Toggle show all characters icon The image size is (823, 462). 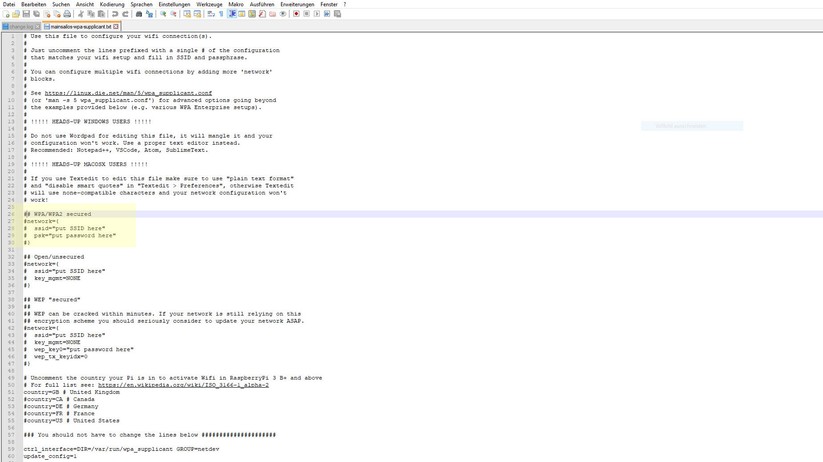pyautogui.click(x=221, y=14)
